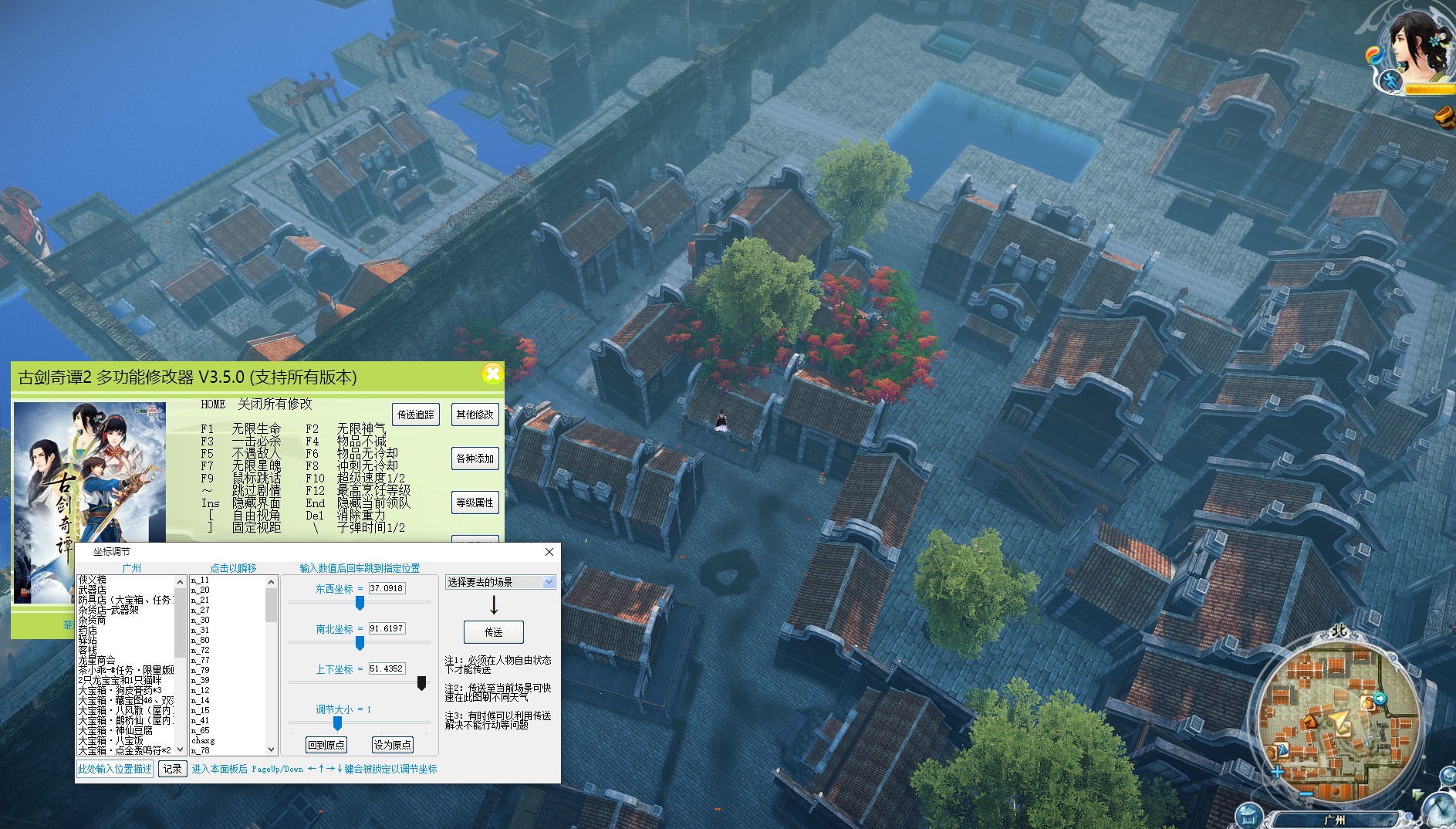Open 等级属性 level attributes panel
1456x829 pixels.
(x=475, y=502)
